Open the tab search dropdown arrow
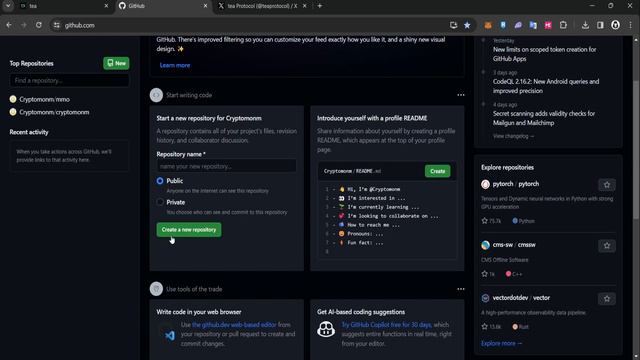Image resolution: width=640 pixels, height=360 pixels. 8,6
